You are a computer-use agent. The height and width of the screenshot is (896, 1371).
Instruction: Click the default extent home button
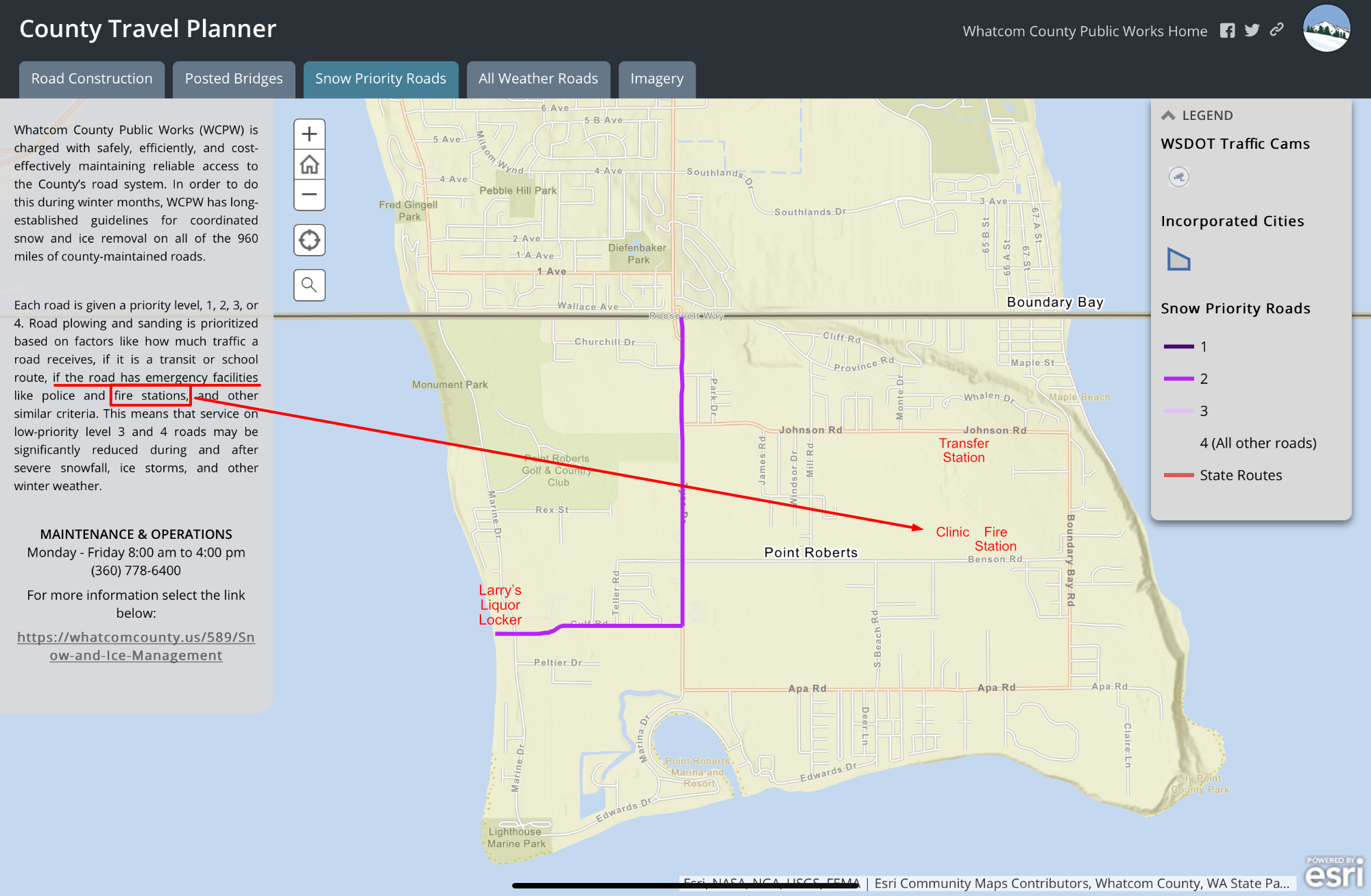(x=309, y=165)
